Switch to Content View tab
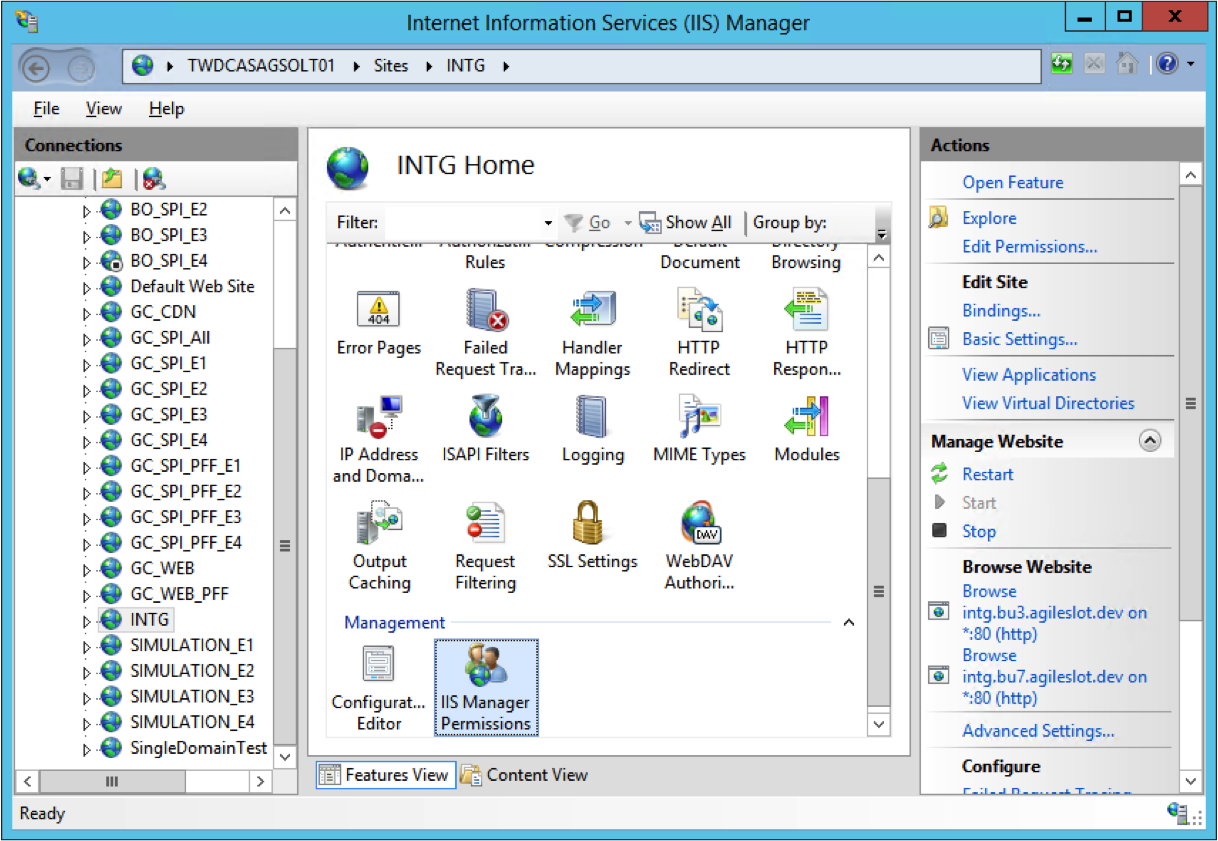The image size is (1218, 841). (x=524, y=775)
